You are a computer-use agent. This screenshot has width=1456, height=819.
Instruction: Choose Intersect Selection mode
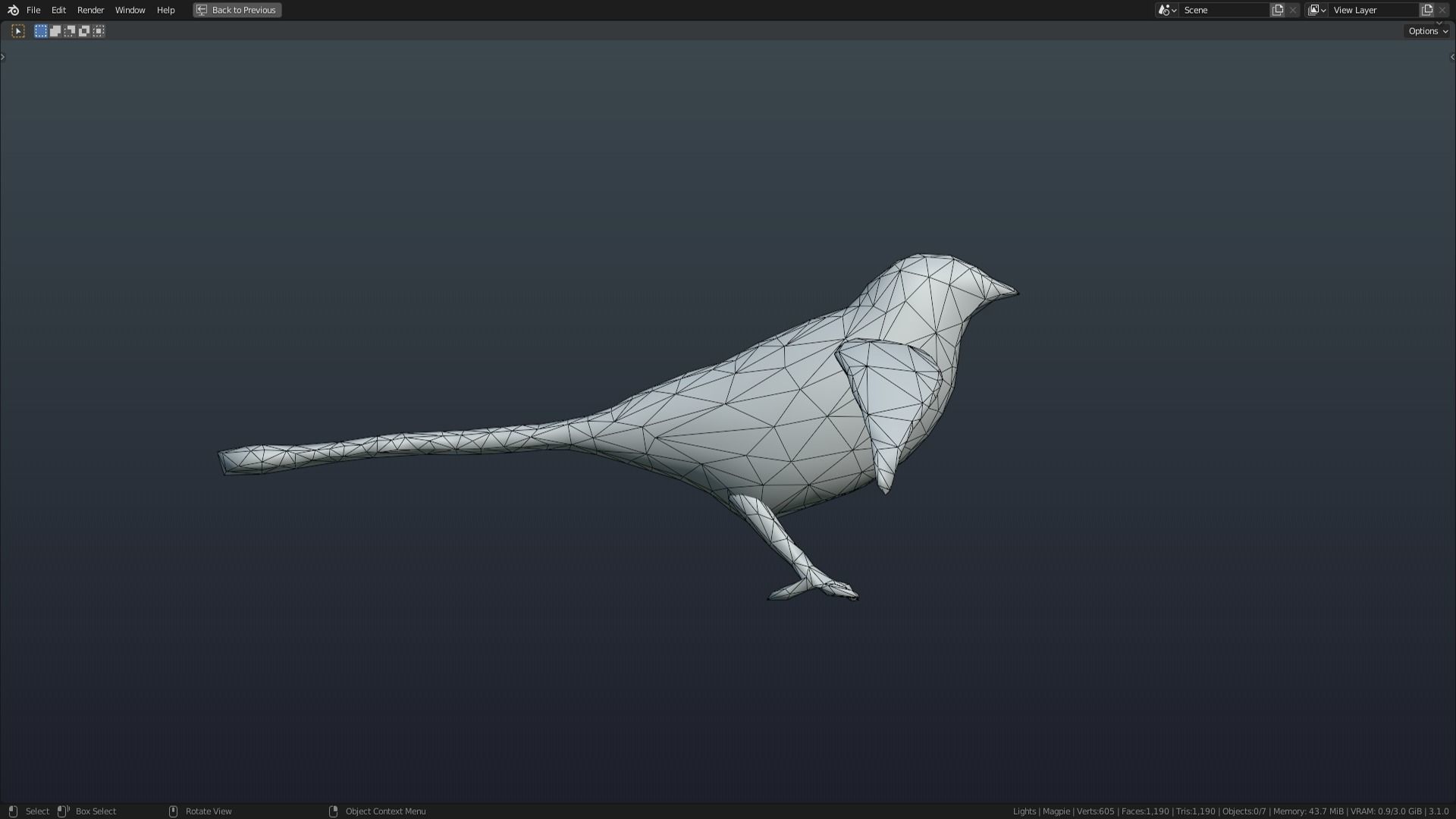pos(99,31)
